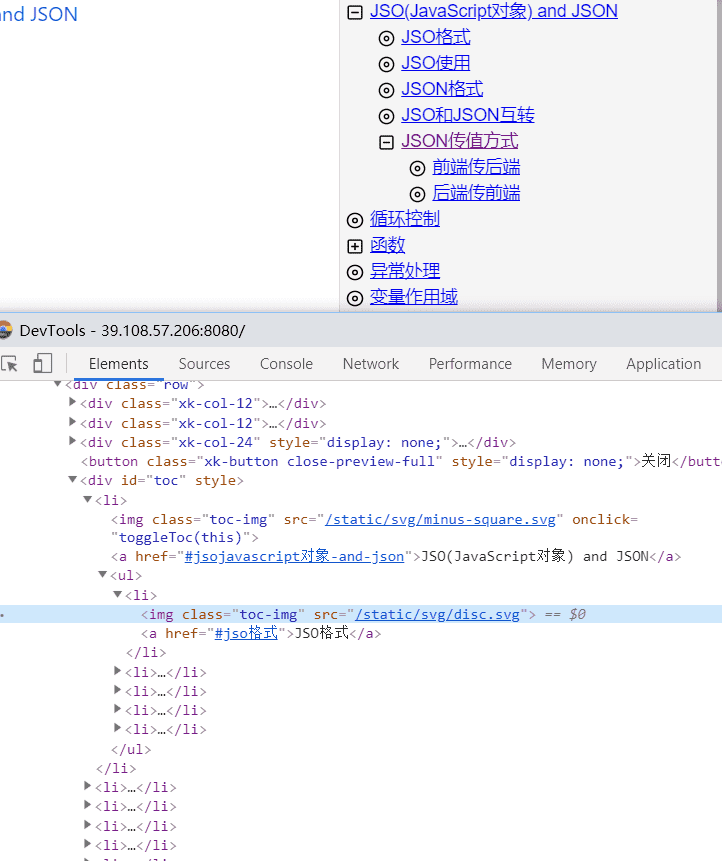Switch to the Console tab
The image size is (722, 861).
coord(286,364)
